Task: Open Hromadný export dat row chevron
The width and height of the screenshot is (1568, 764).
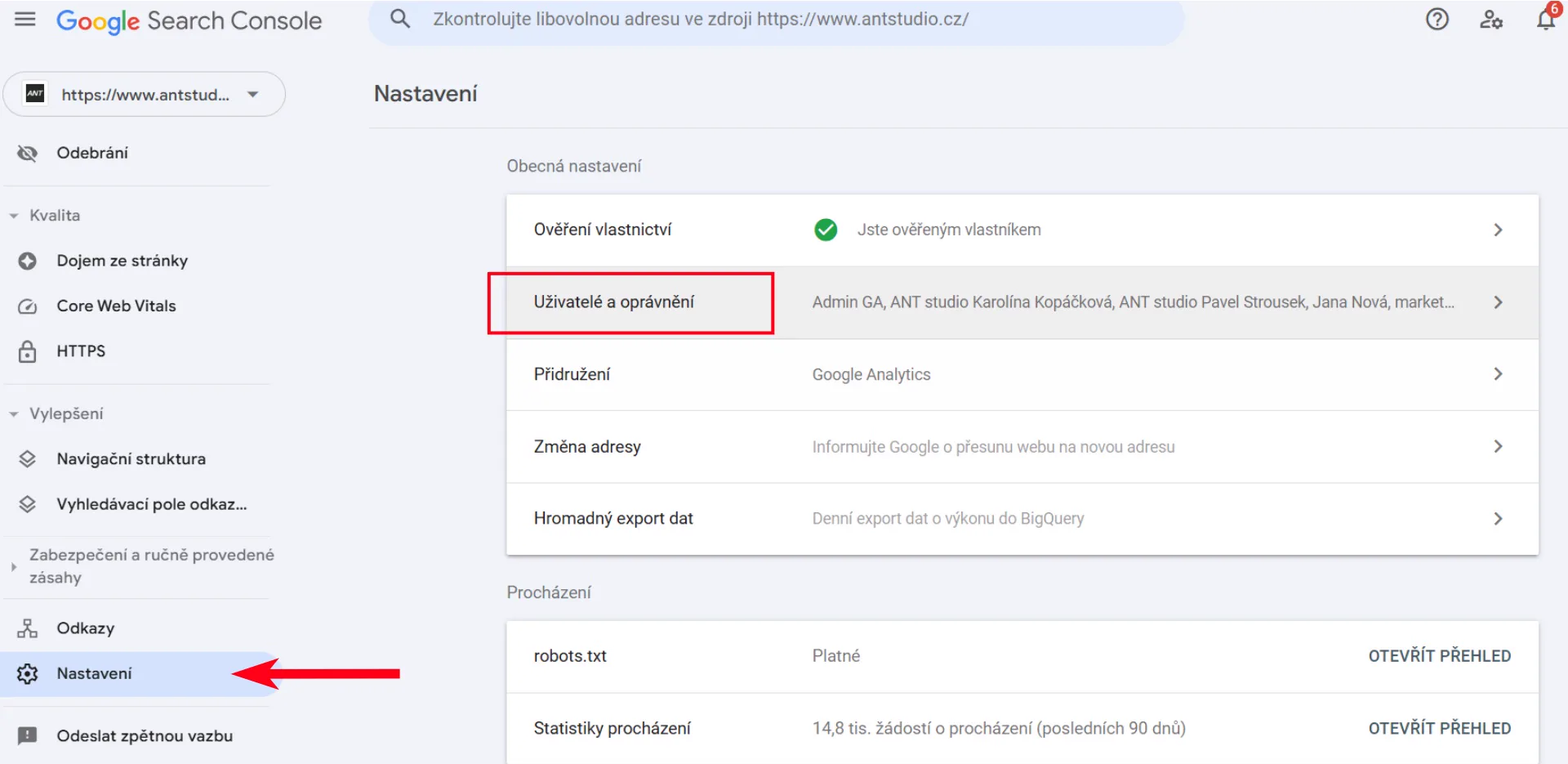Action: coord(1498,519)
